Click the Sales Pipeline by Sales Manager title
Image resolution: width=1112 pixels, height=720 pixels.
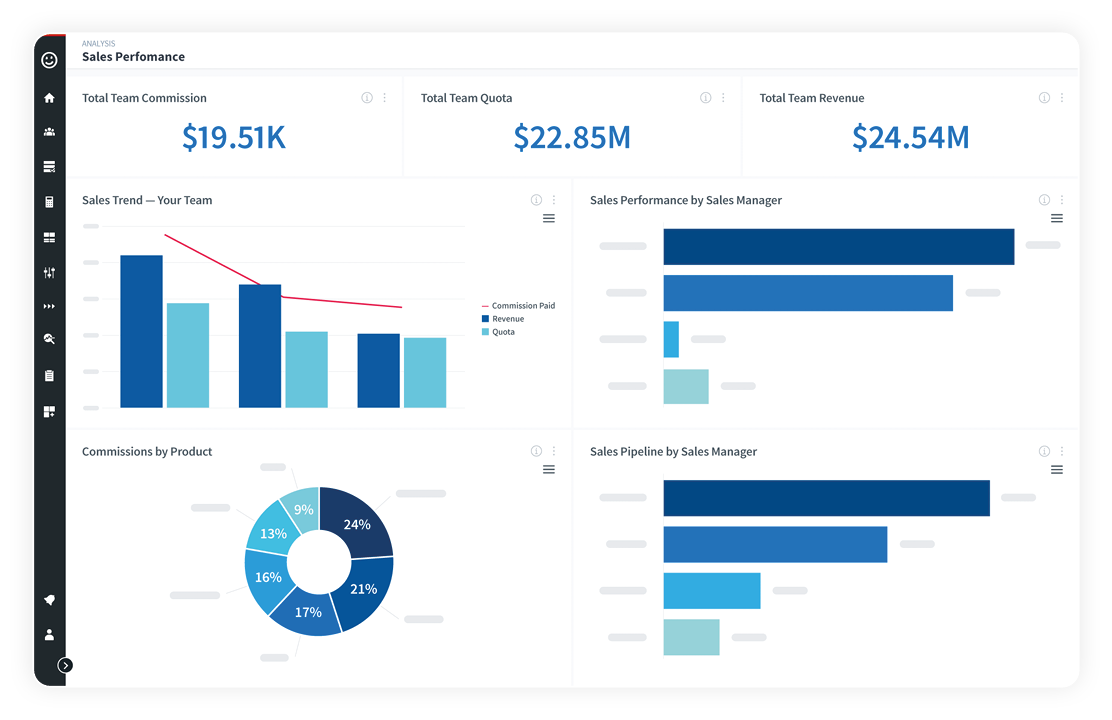tap(674, 451)
